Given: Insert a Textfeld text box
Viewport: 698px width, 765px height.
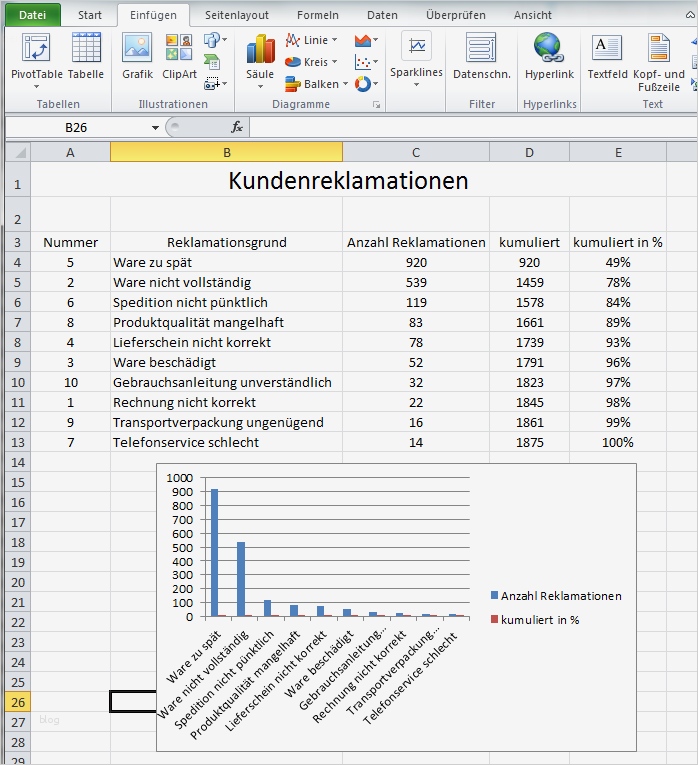Looking at the screenshot, I should coord(607,55).
